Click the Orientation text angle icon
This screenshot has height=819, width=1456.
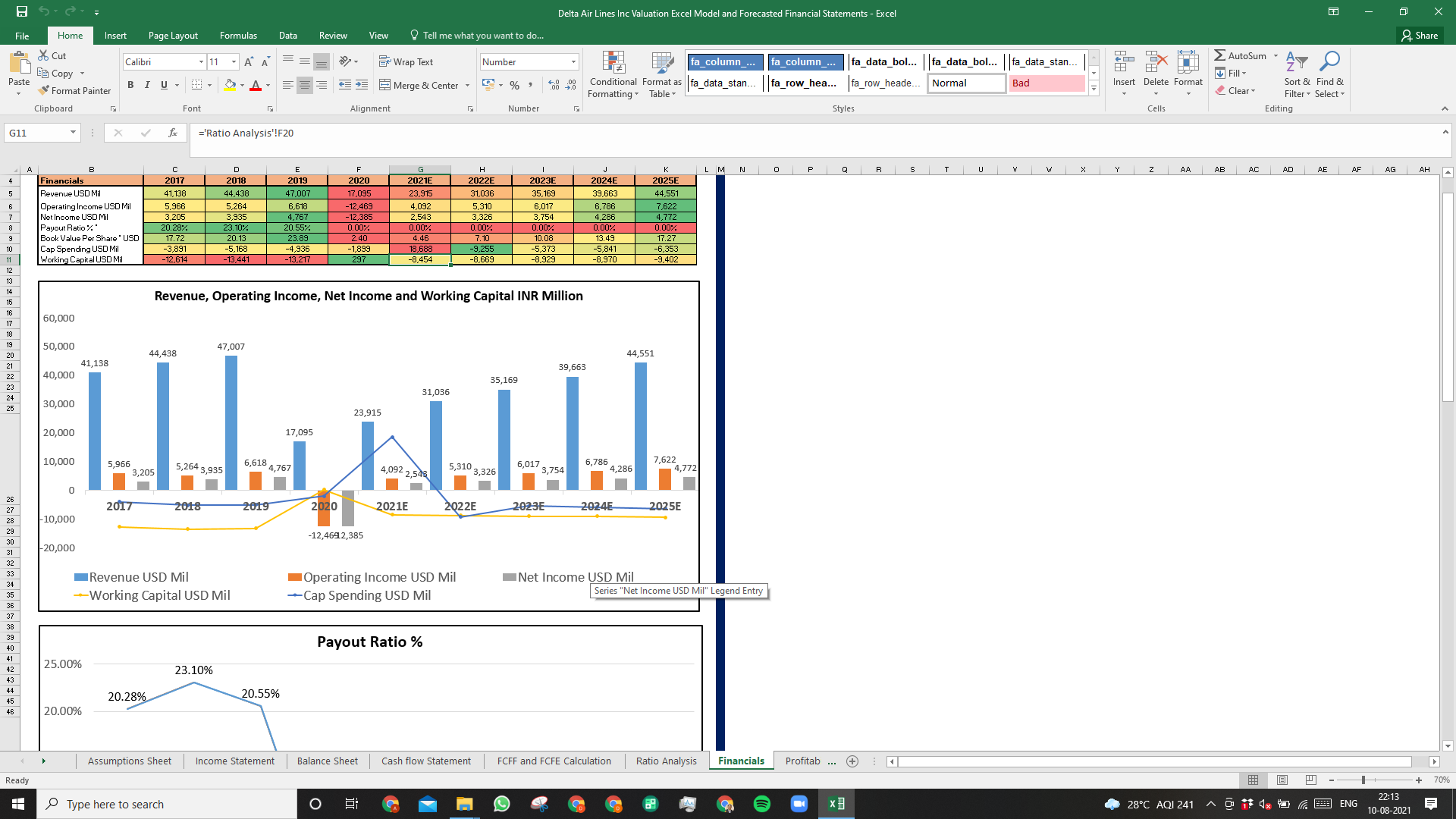pos(345,61)
